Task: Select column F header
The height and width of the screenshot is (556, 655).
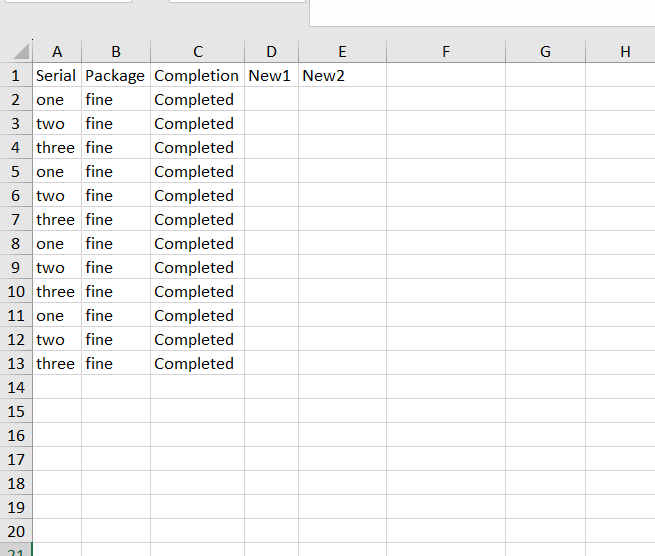Action: tap(445, 52)
